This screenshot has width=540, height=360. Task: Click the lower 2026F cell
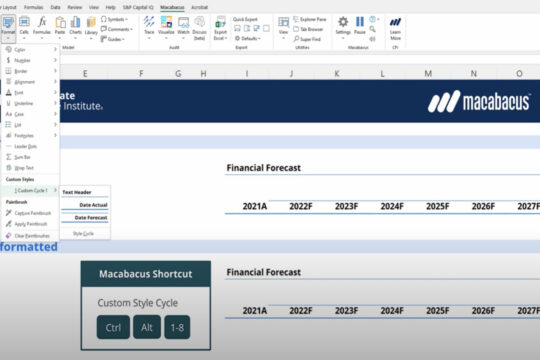pyautogui.click(x=483, y=311)
